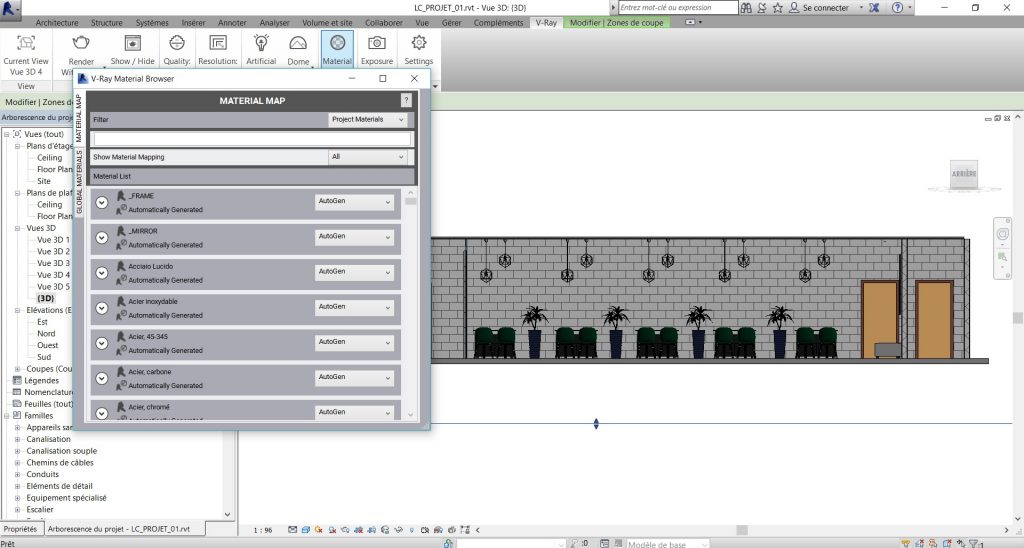Viewport: 1024px width, 548px height.
Task: Open the Show / Hide frame buffer tool
Action: pyautogui.click(x=133, y=44)
